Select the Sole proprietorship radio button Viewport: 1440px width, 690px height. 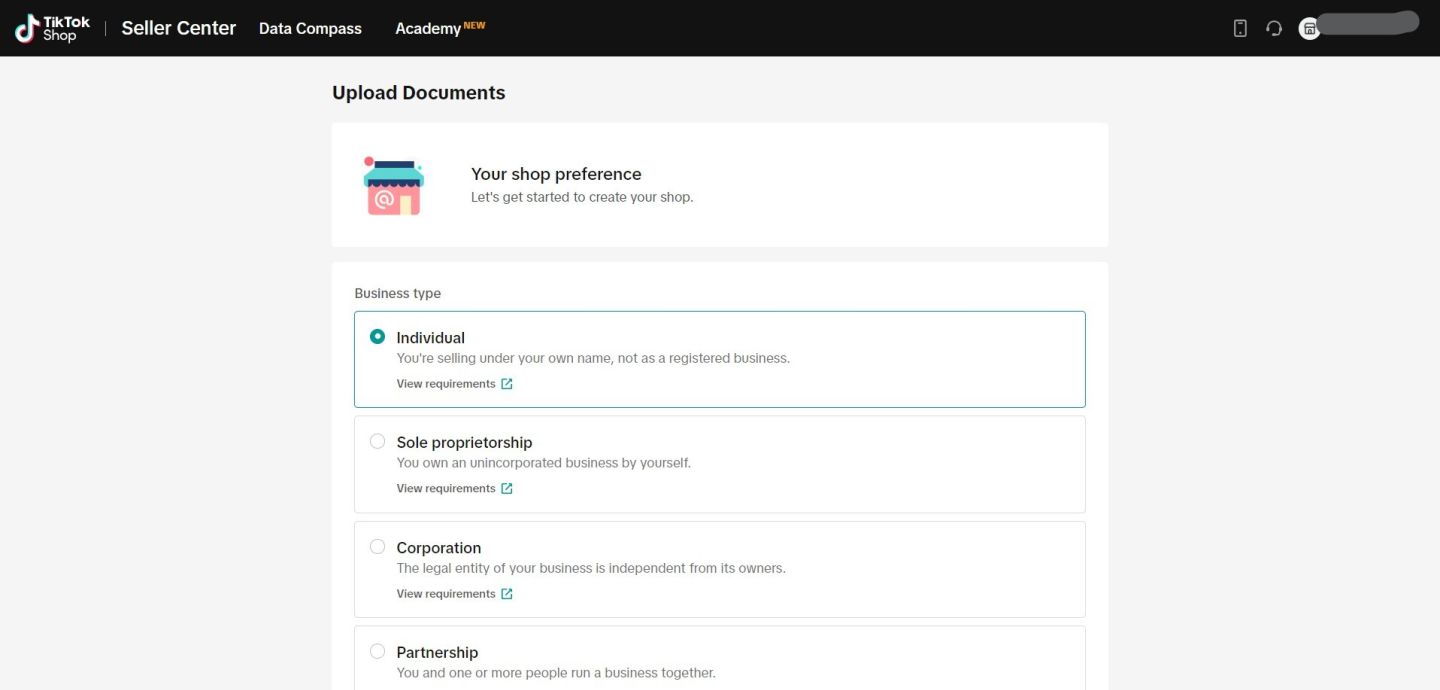(377, 442)
